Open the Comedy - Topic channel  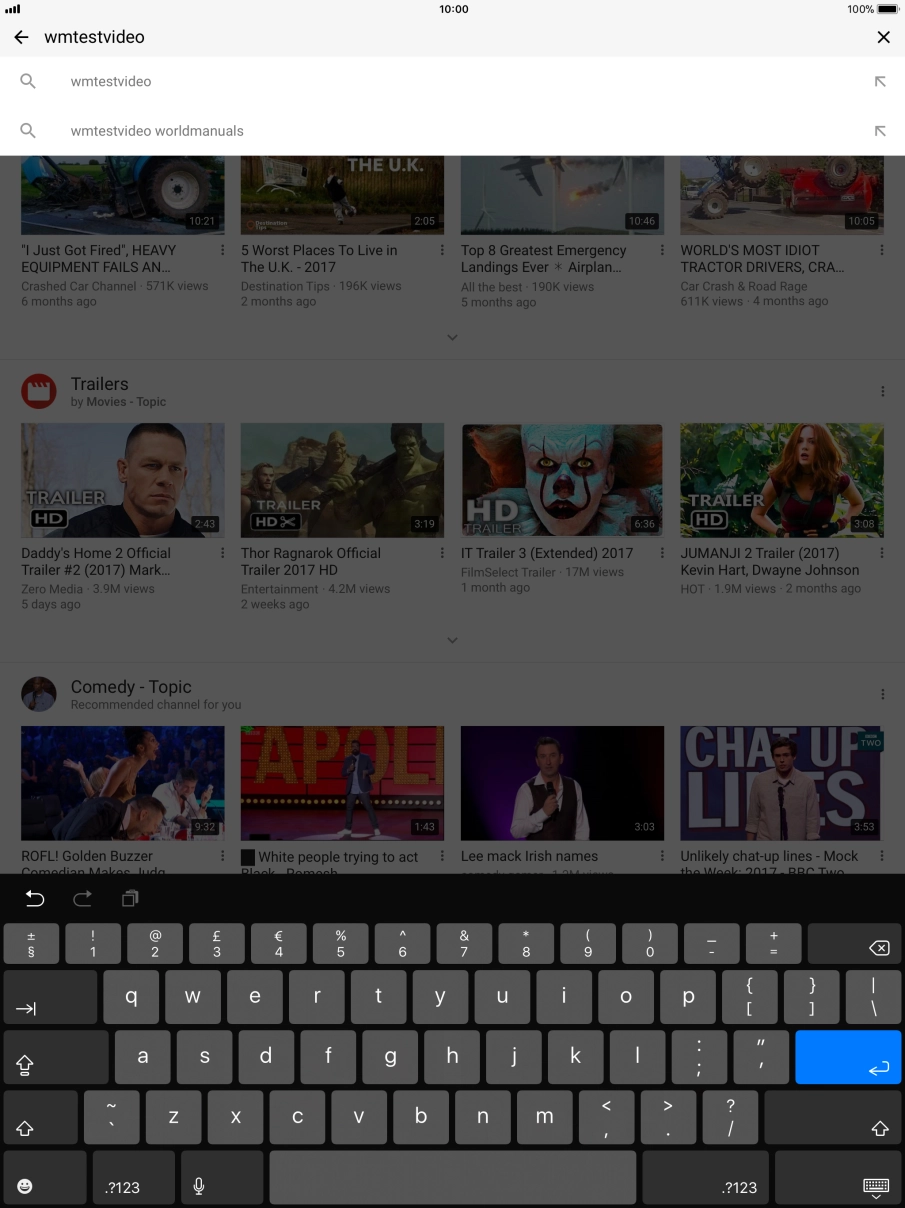pos(131,687)
